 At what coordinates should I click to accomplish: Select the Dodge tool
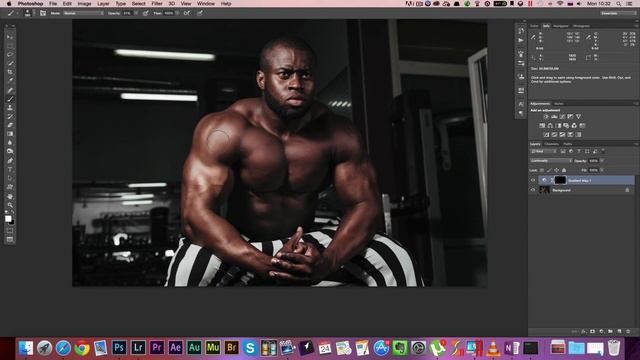click(x=10, y=151)
